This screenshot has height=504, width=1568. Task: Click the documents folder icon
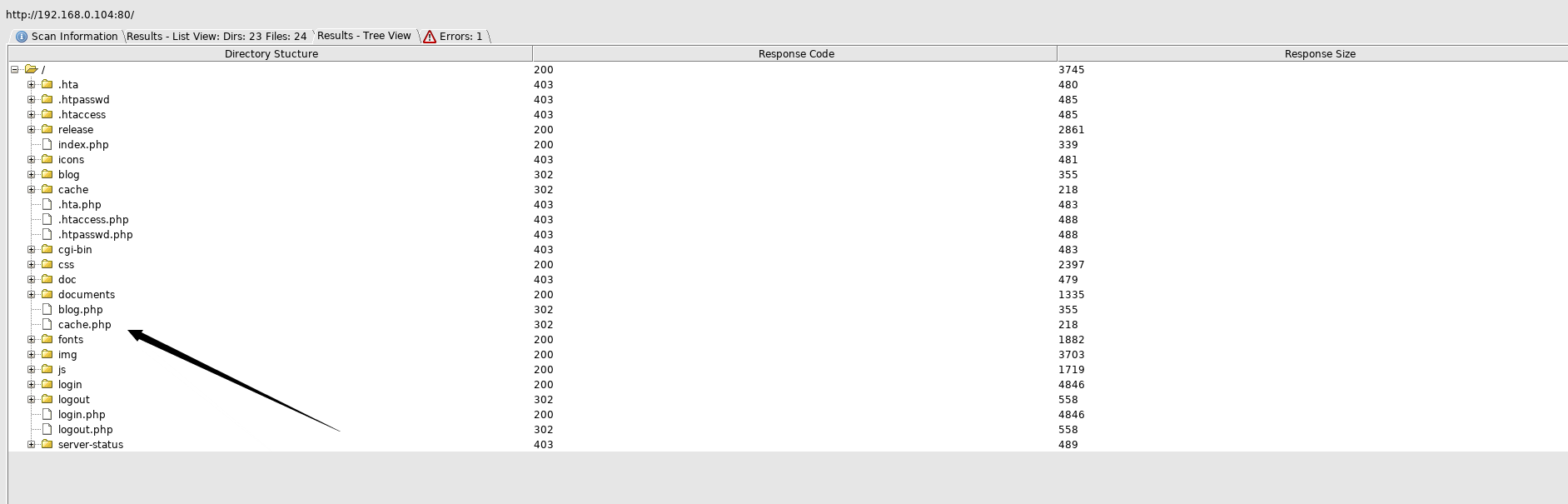click(x=47, y=294)
